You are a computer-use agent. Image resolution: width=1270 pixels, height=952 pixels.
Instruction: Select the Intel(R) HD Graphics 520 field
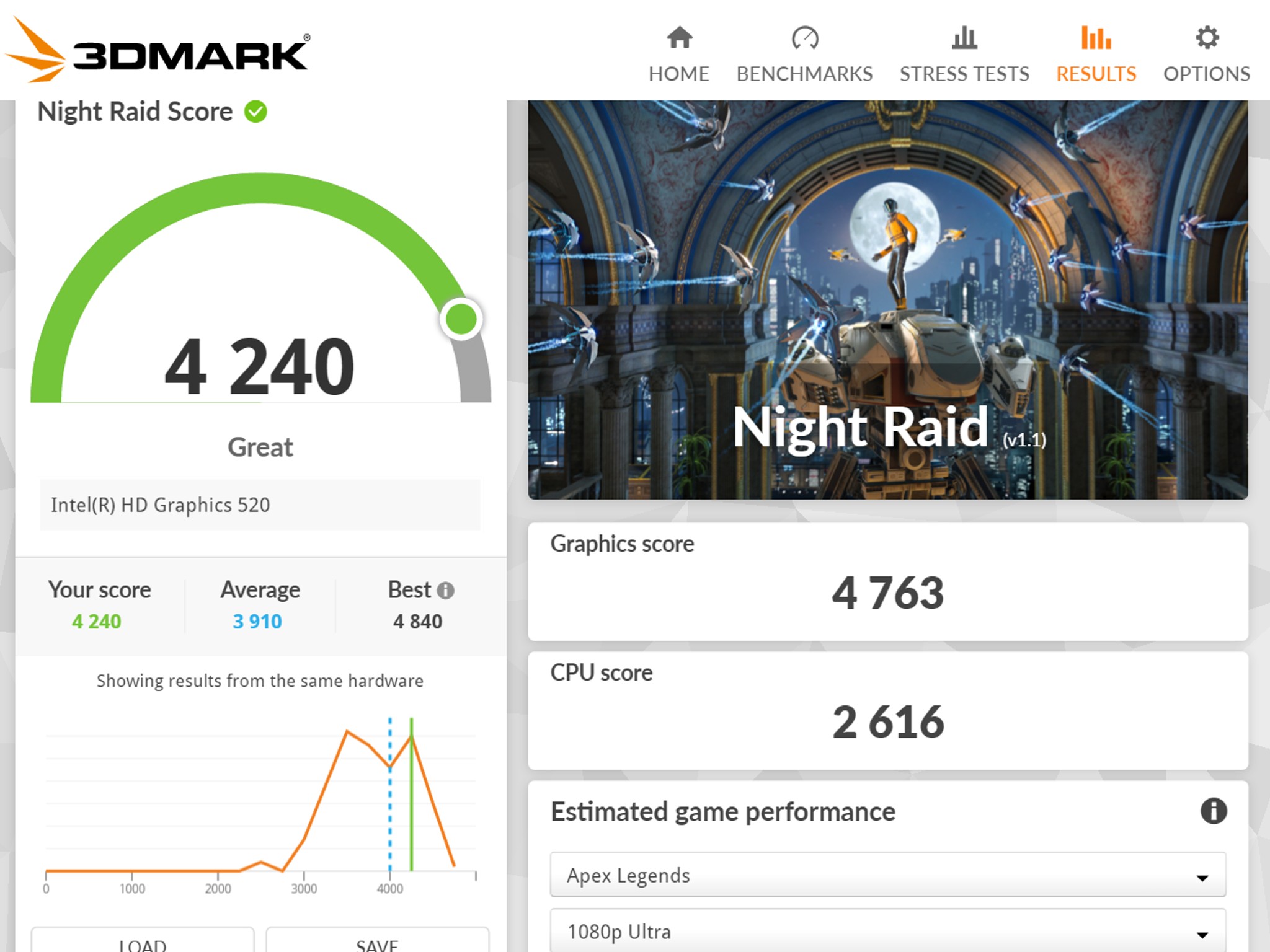(260, 505)
